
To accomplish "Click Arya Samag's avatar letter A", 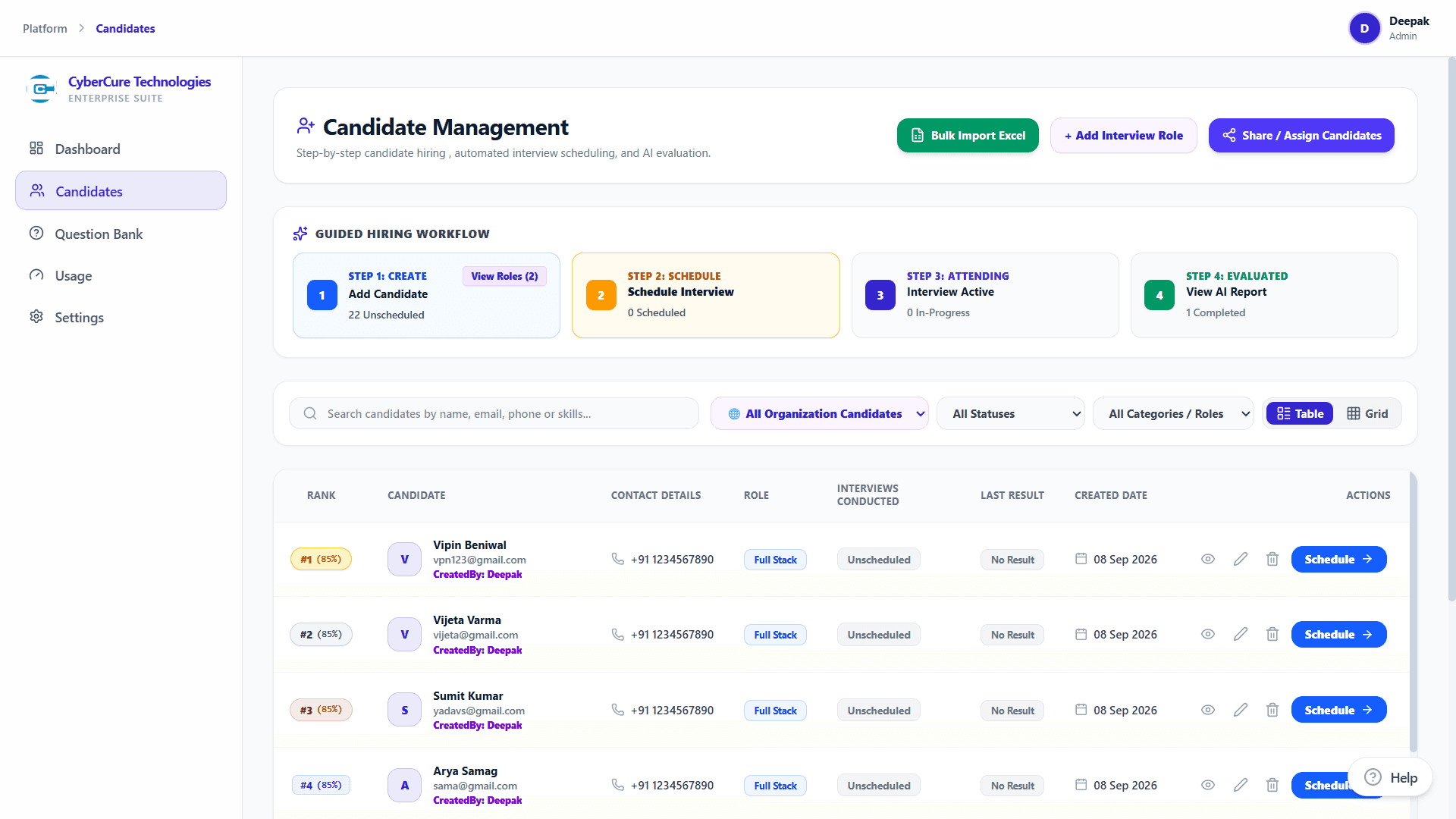I will pyautogui.click(x=404, y=785).
